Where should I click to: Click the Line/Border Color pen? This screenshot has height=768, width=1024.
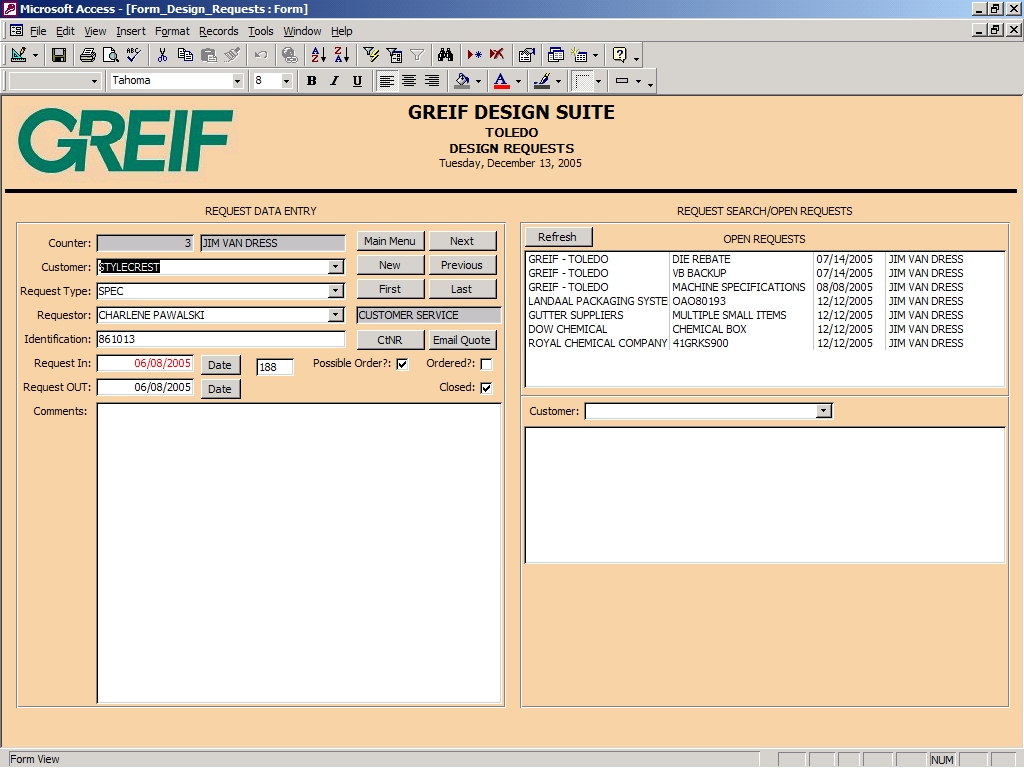[x=541, y=81]
